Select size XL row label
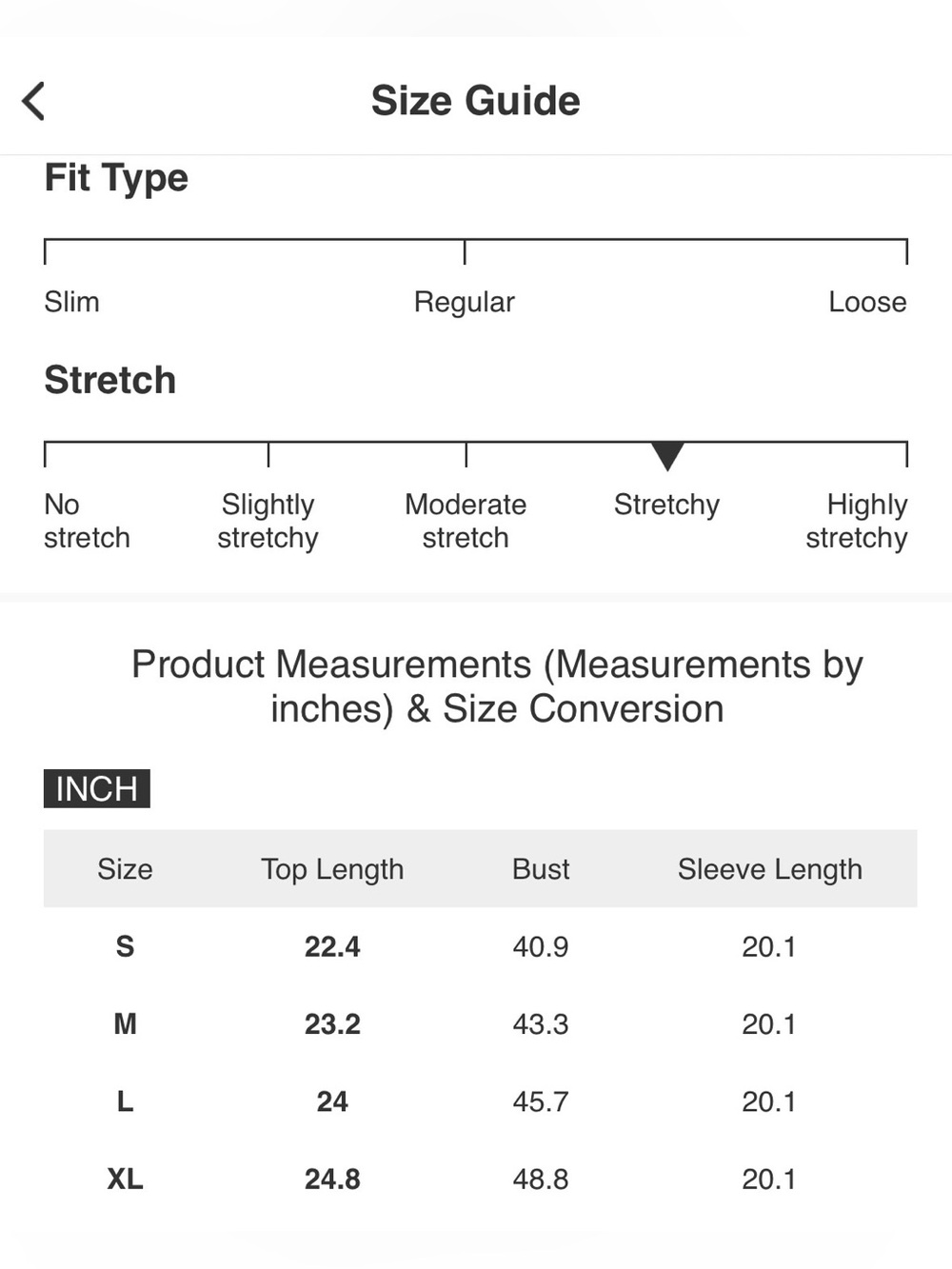 click(x=125, y=1179)
